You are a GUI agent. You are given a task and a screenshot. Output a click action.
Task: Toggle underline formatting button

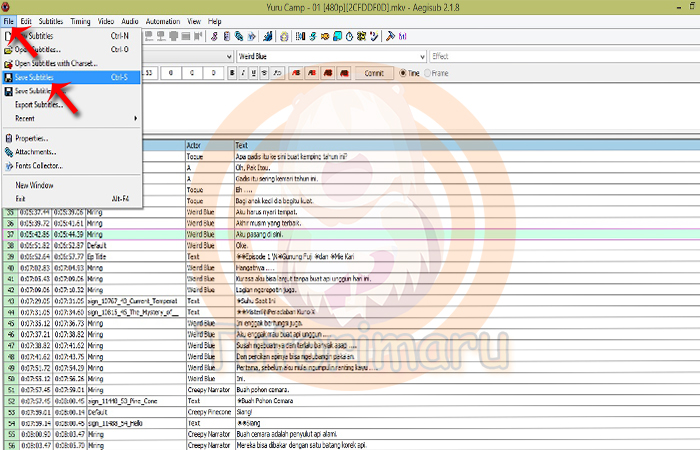point(254,73)
